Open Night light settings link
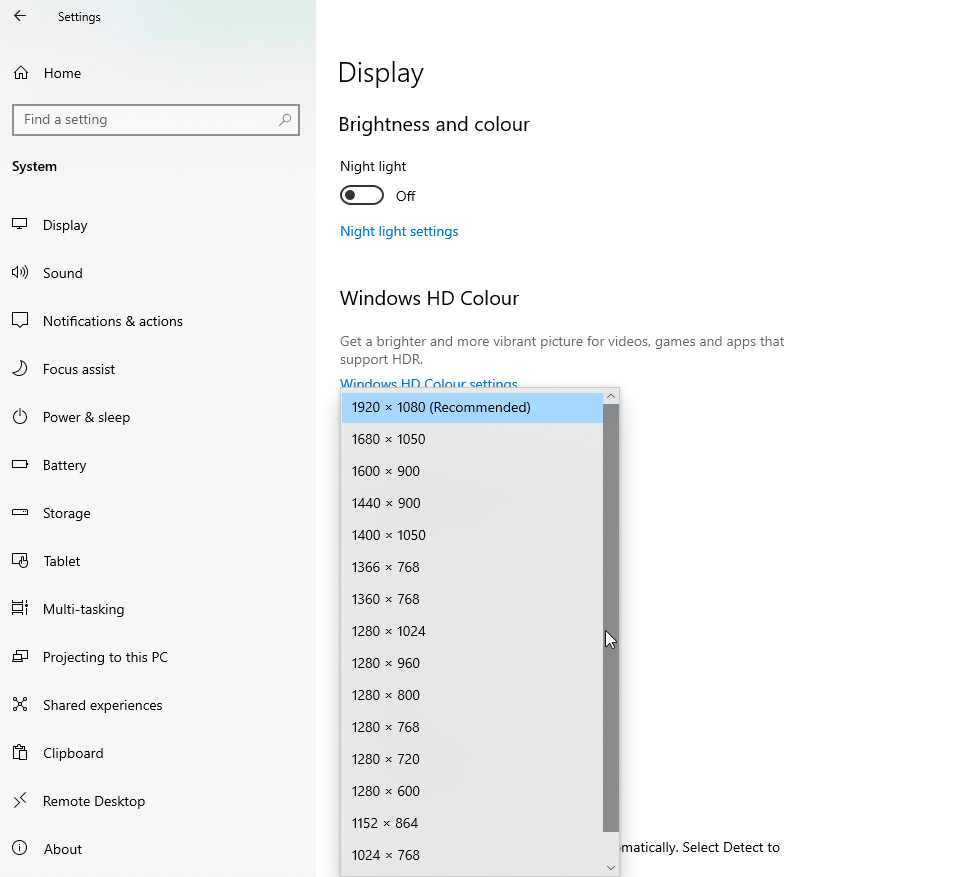This screenshot has height=877, width=954. click(399, 231)
